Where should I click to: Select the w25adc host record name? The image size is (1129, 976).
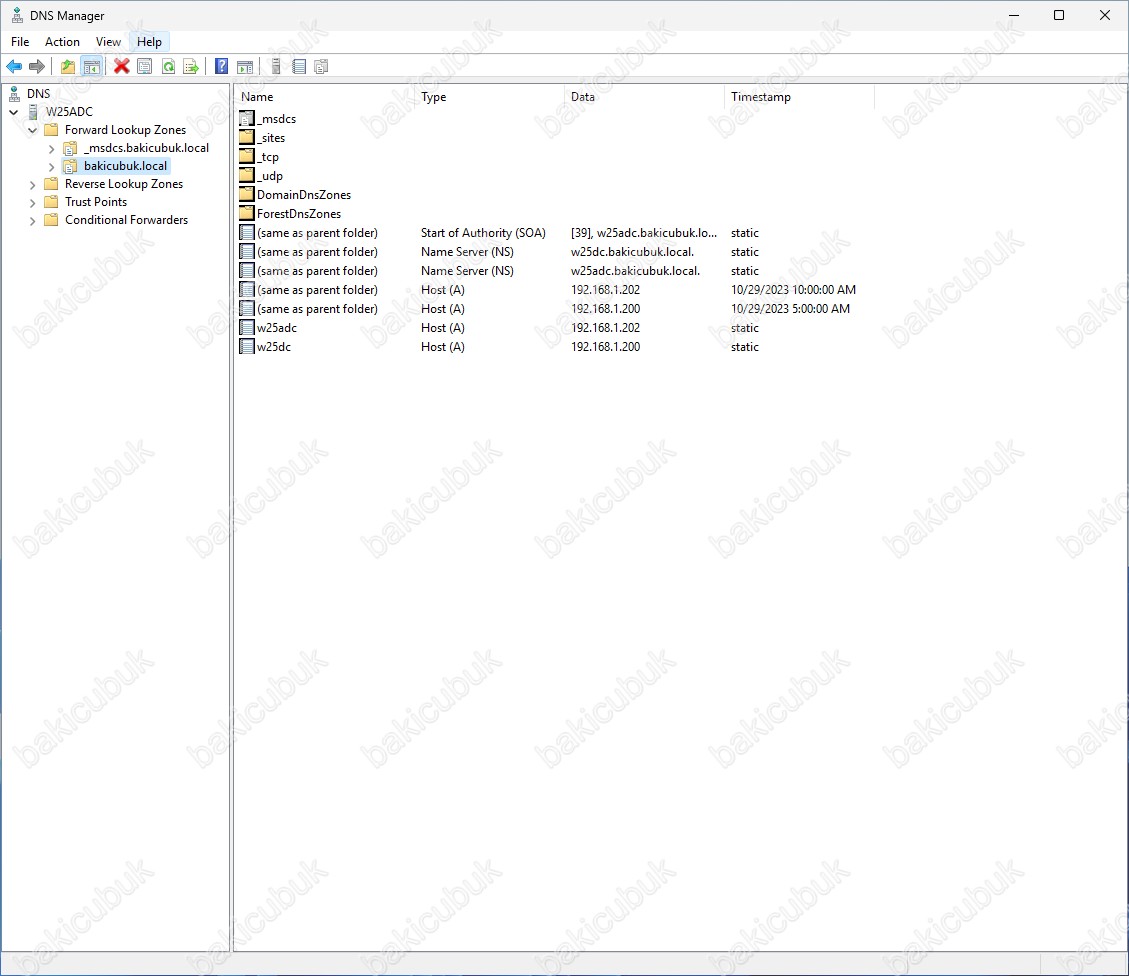click(277, 327)
